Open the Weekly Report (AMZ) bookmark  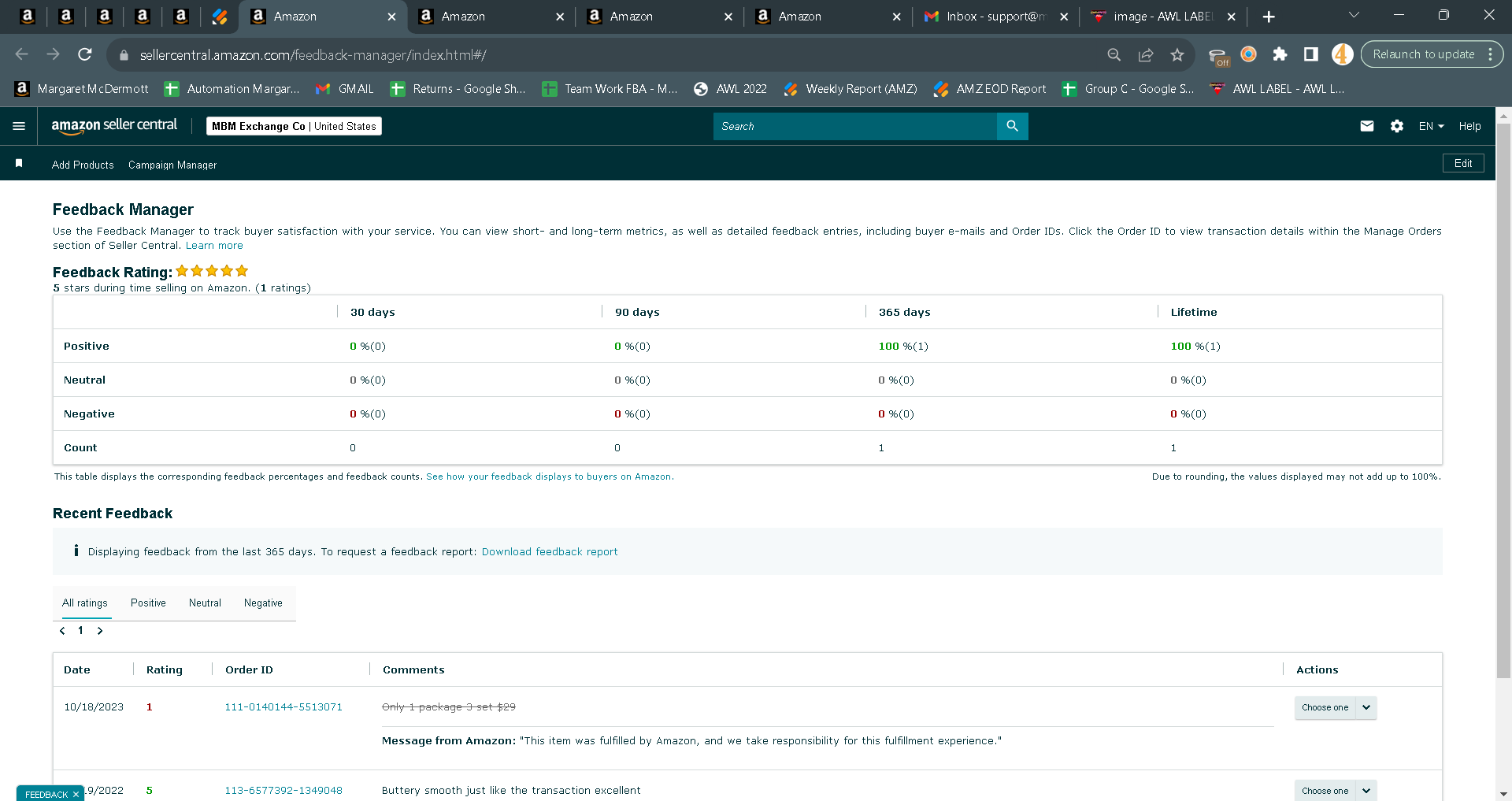[850, 89]
